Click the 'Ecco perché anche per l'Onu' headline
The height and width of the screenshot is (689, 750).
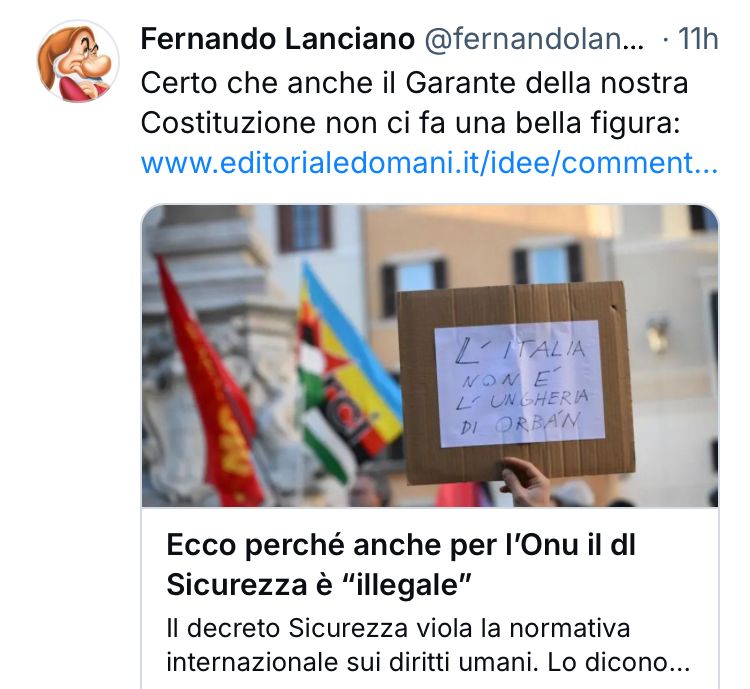point(401,545)
